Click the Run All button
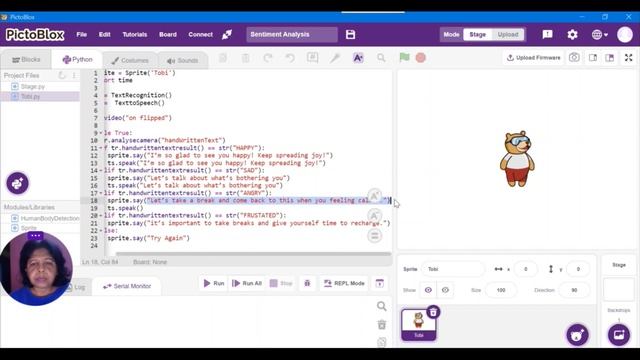This screenshot has height=360, width=640. pos(247,283)
